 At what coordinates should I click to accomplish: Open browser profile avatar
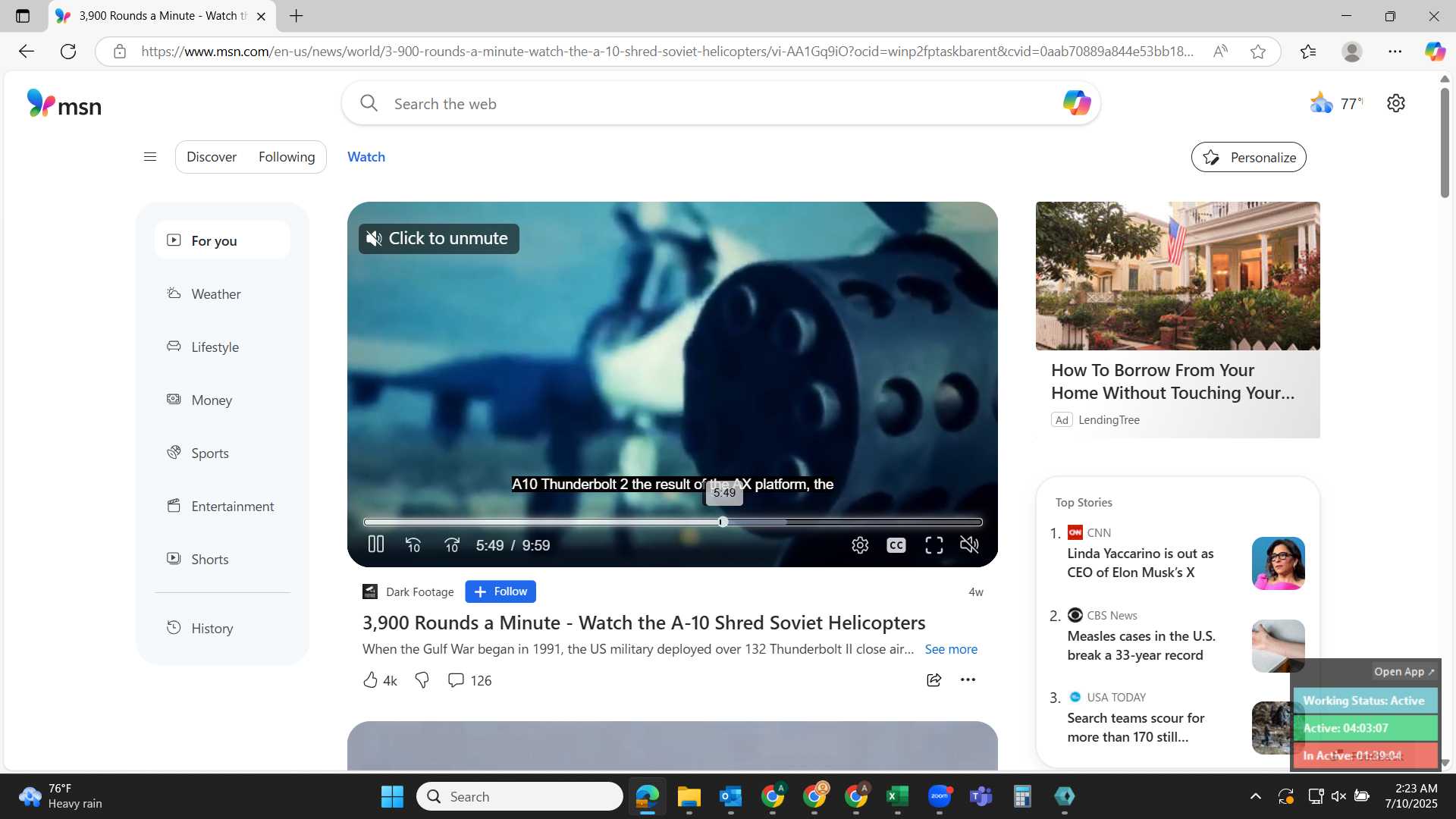point(1352,52)
